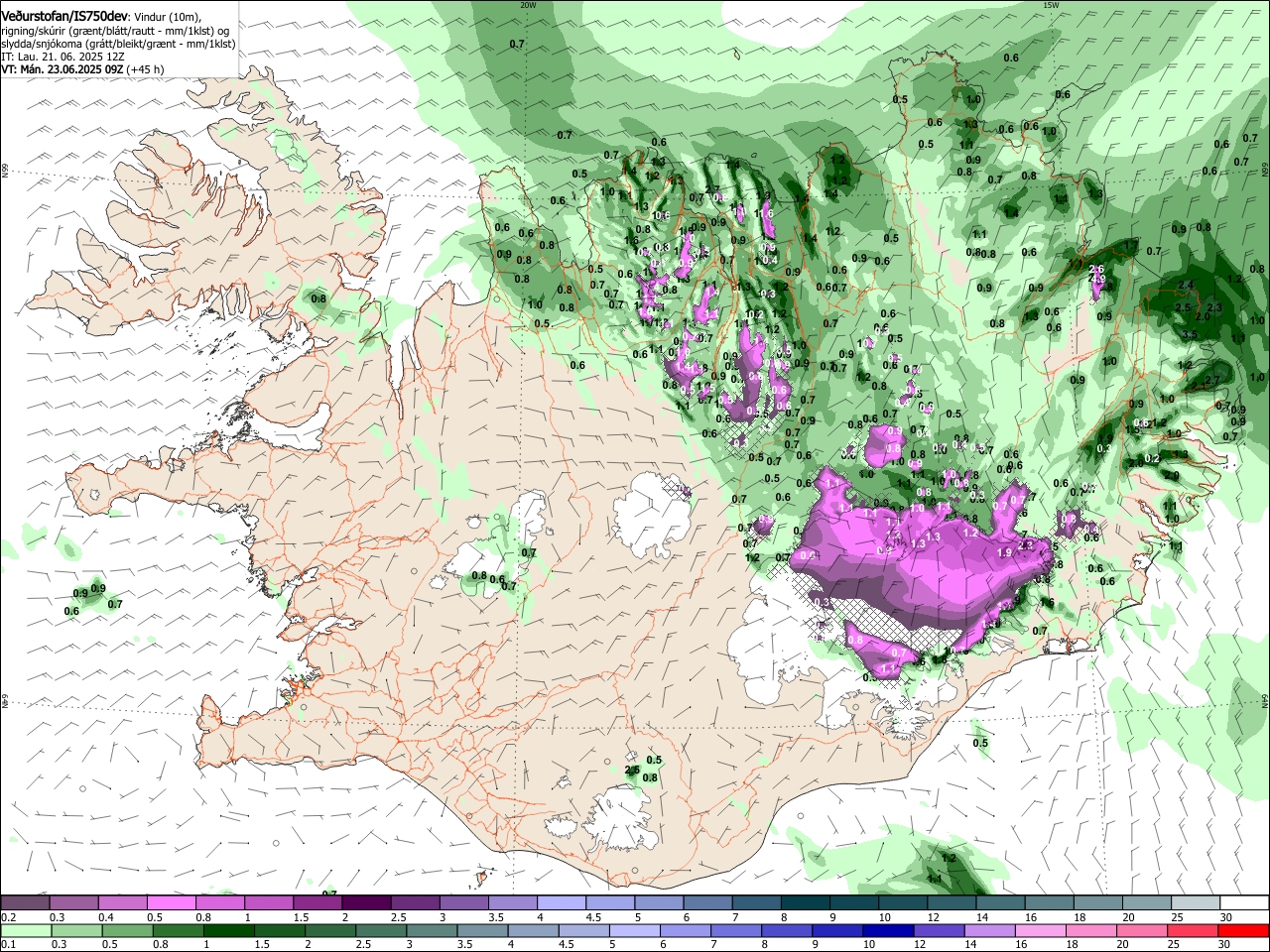Click the 'IT: Lau. 21. 06. 2025 12Z' line
The height and width of the screenshot is (952, 1270).
[63, 57]
